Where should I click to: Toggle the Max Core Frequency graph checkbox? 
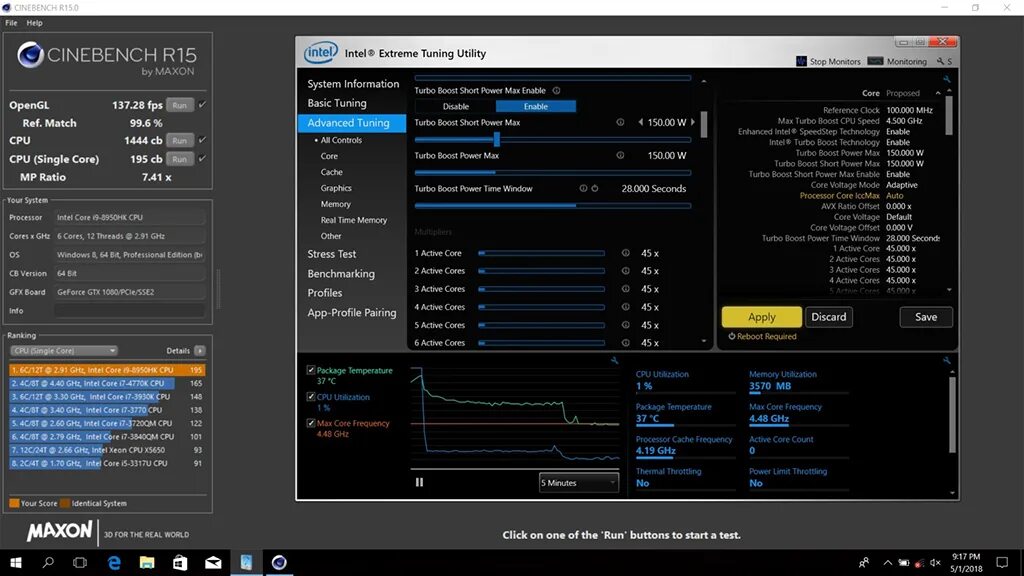311,423
